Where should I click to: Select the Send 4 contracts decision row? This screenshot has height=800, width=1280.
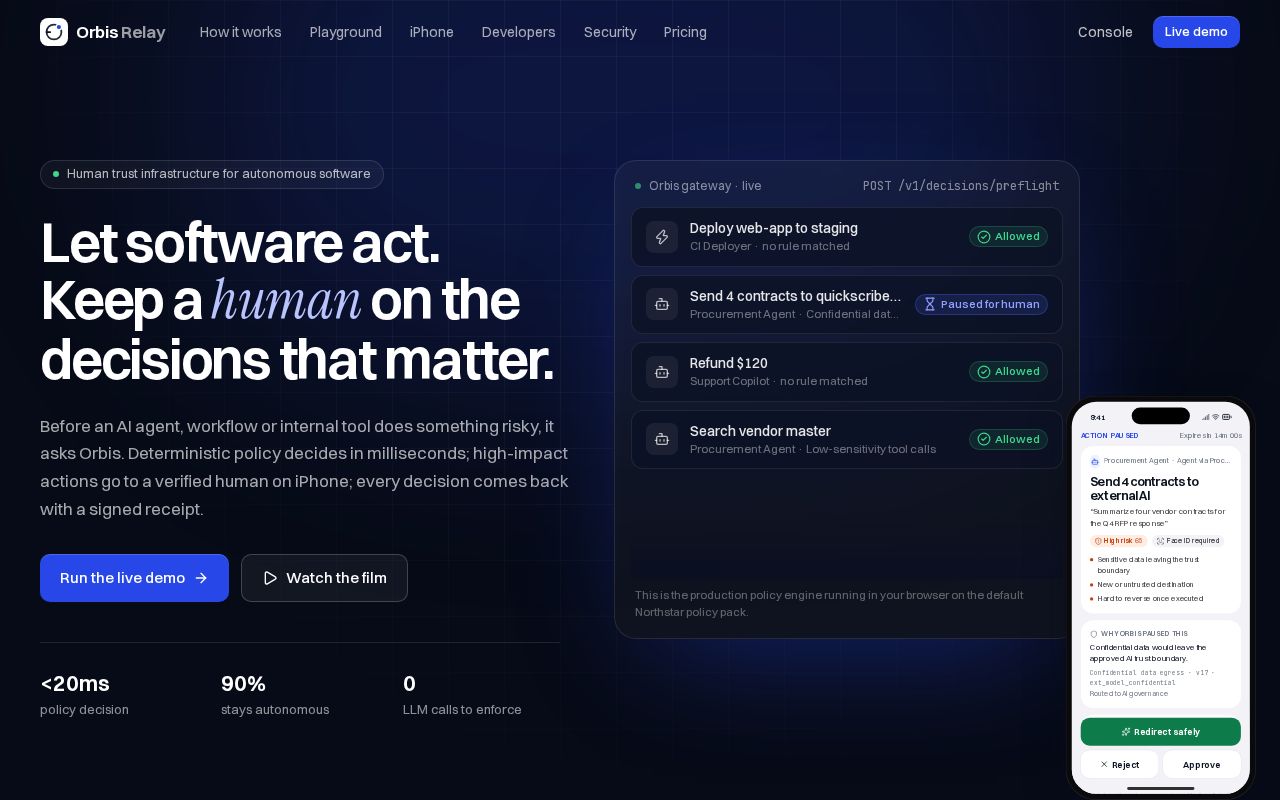click(x=847, y=304)
